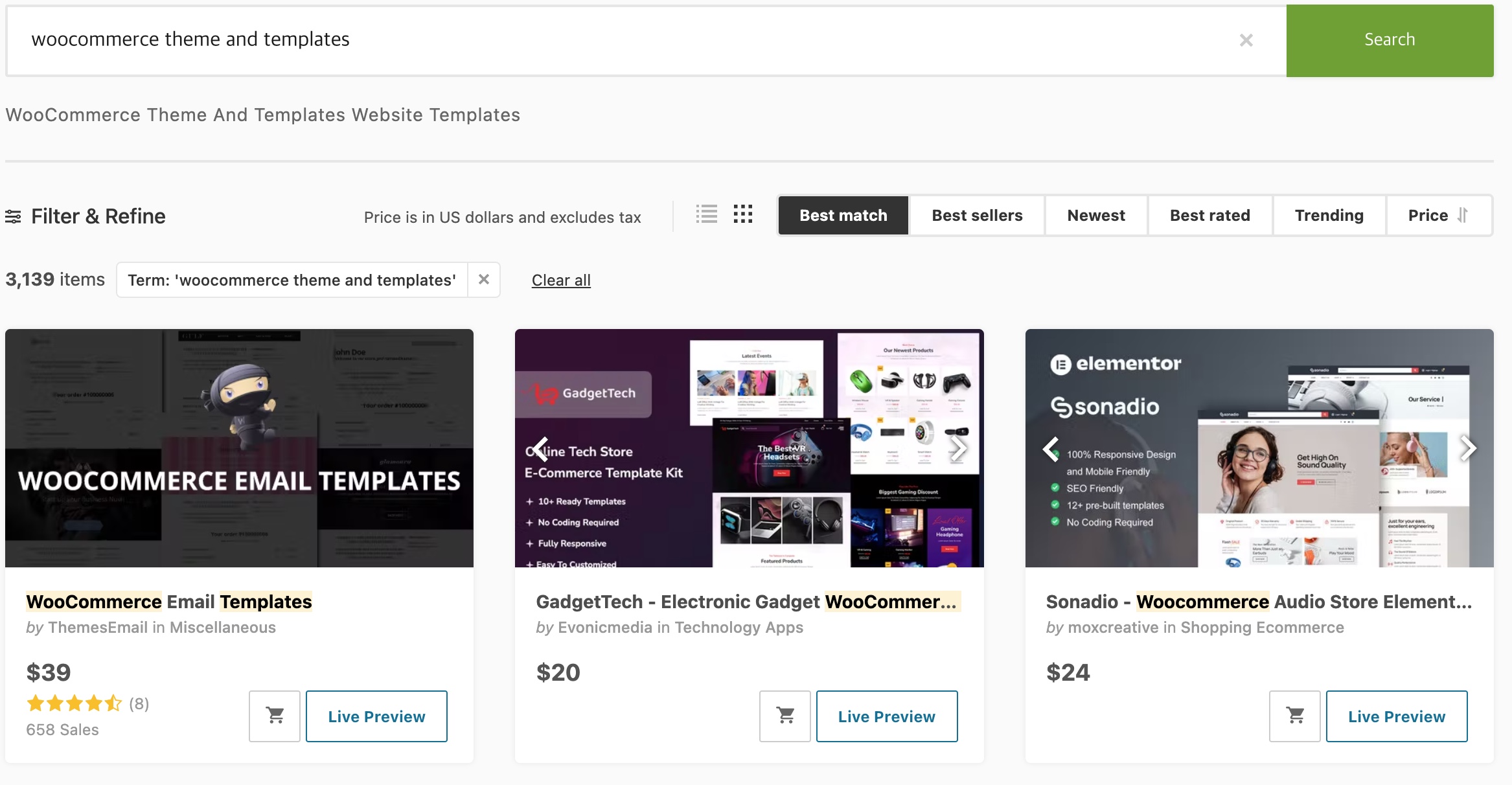1512x785 pixels.
Task: Add Sonadio item to cart
Action: [1295, 716]
